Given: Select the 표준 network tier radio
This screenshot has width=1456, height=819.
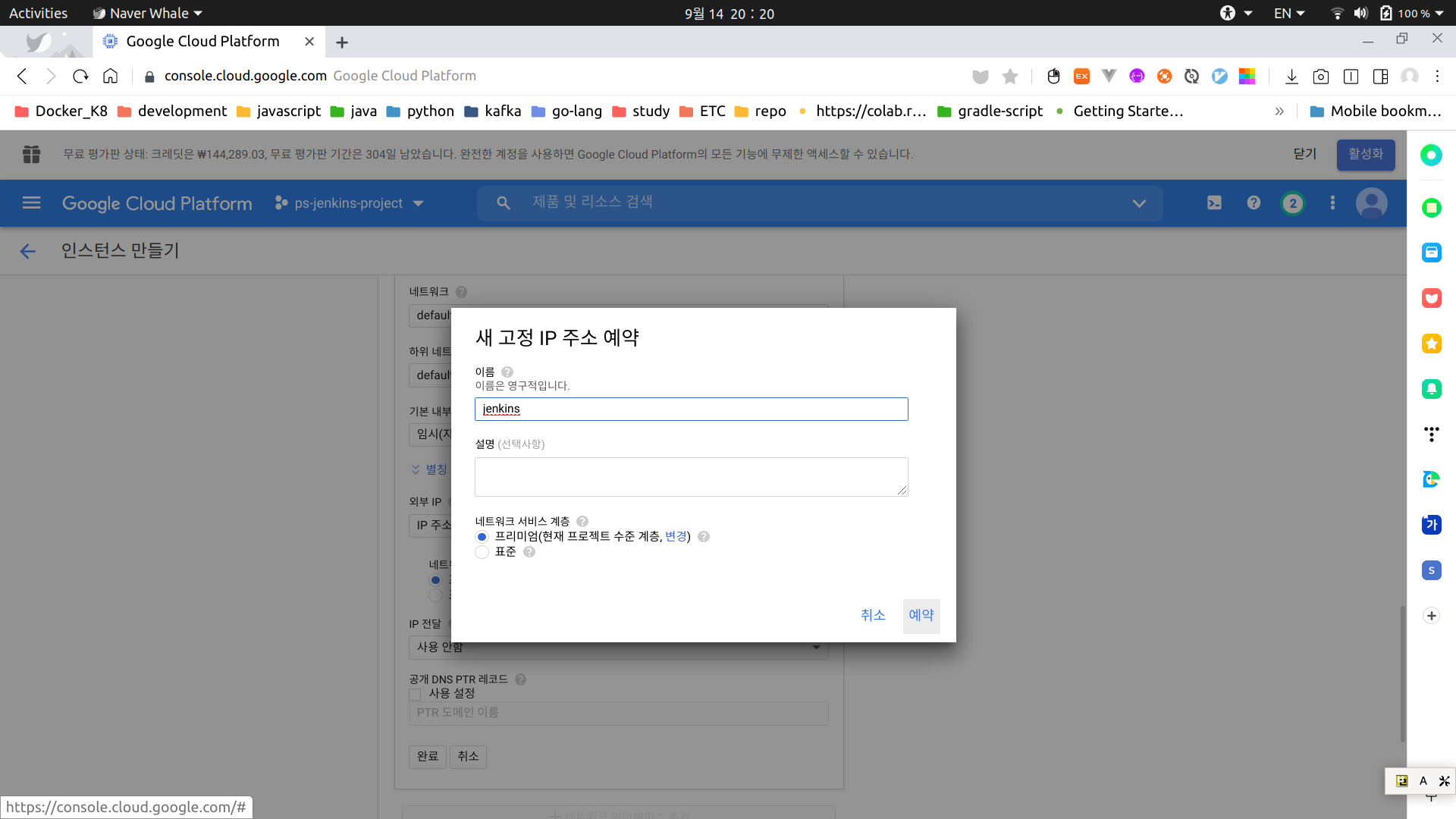Looking at the screenshot, I should point(482,552).
